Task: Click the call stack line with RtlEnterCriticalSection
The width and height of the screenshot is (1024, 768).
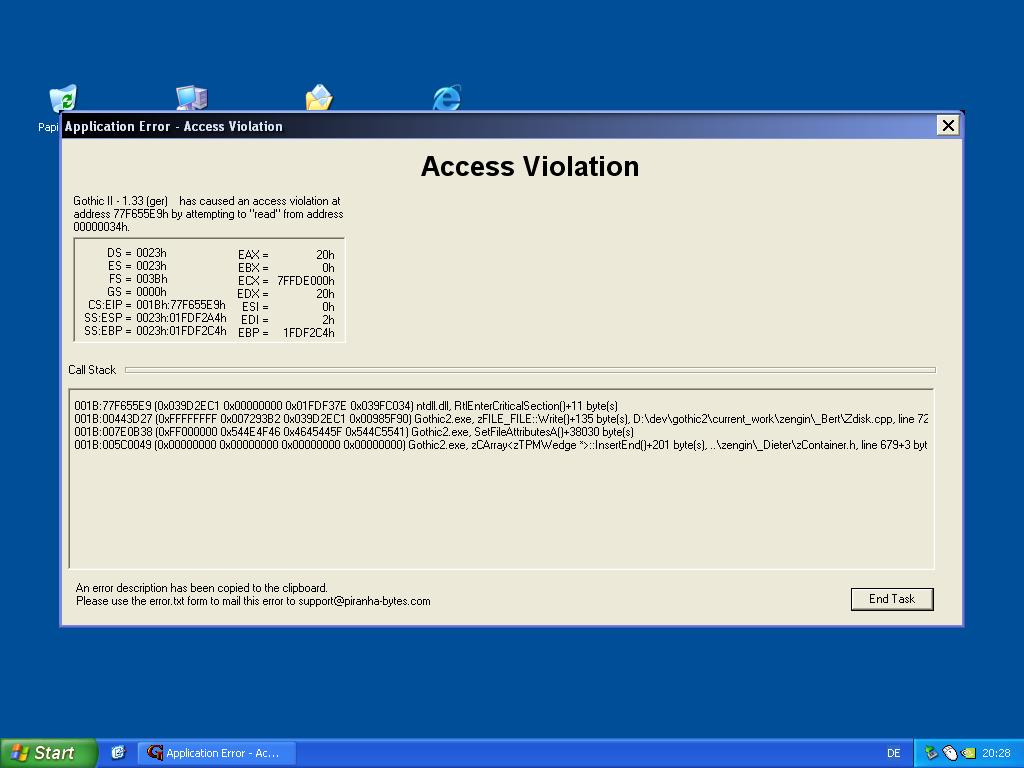Action: click(x=346, y=406)
